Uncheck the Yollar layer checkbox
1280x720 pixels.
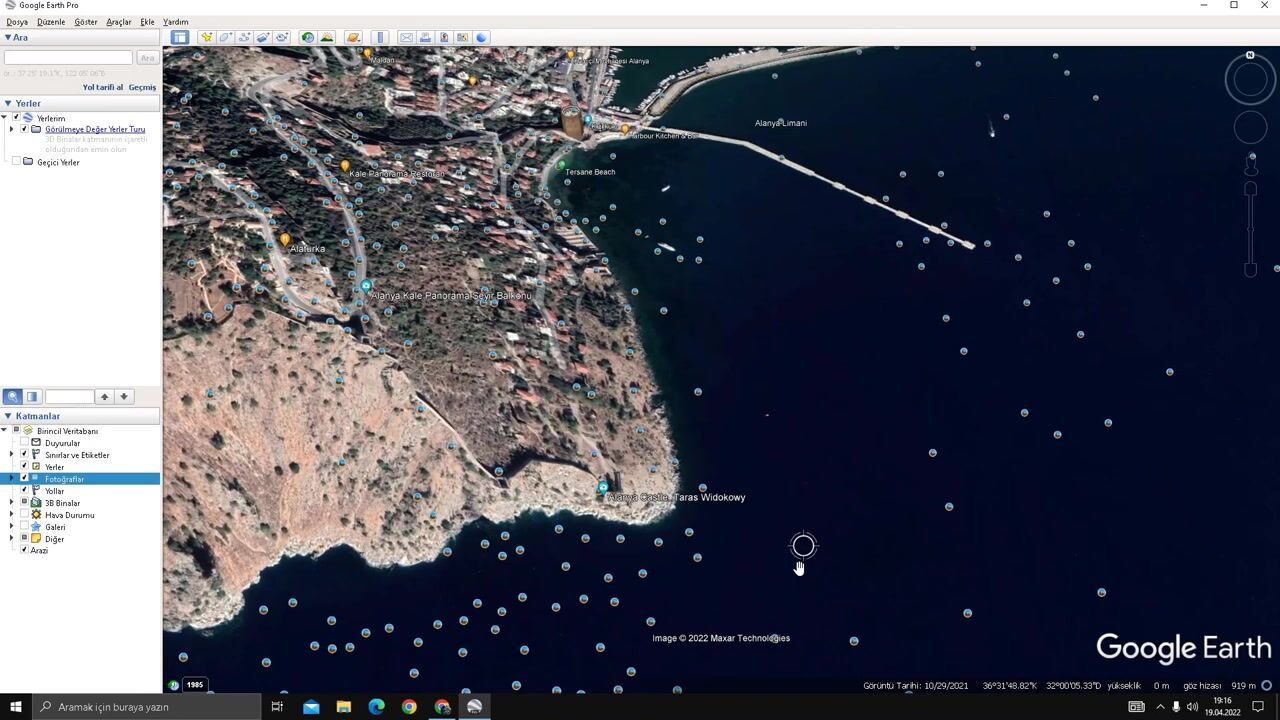(24, 491)
